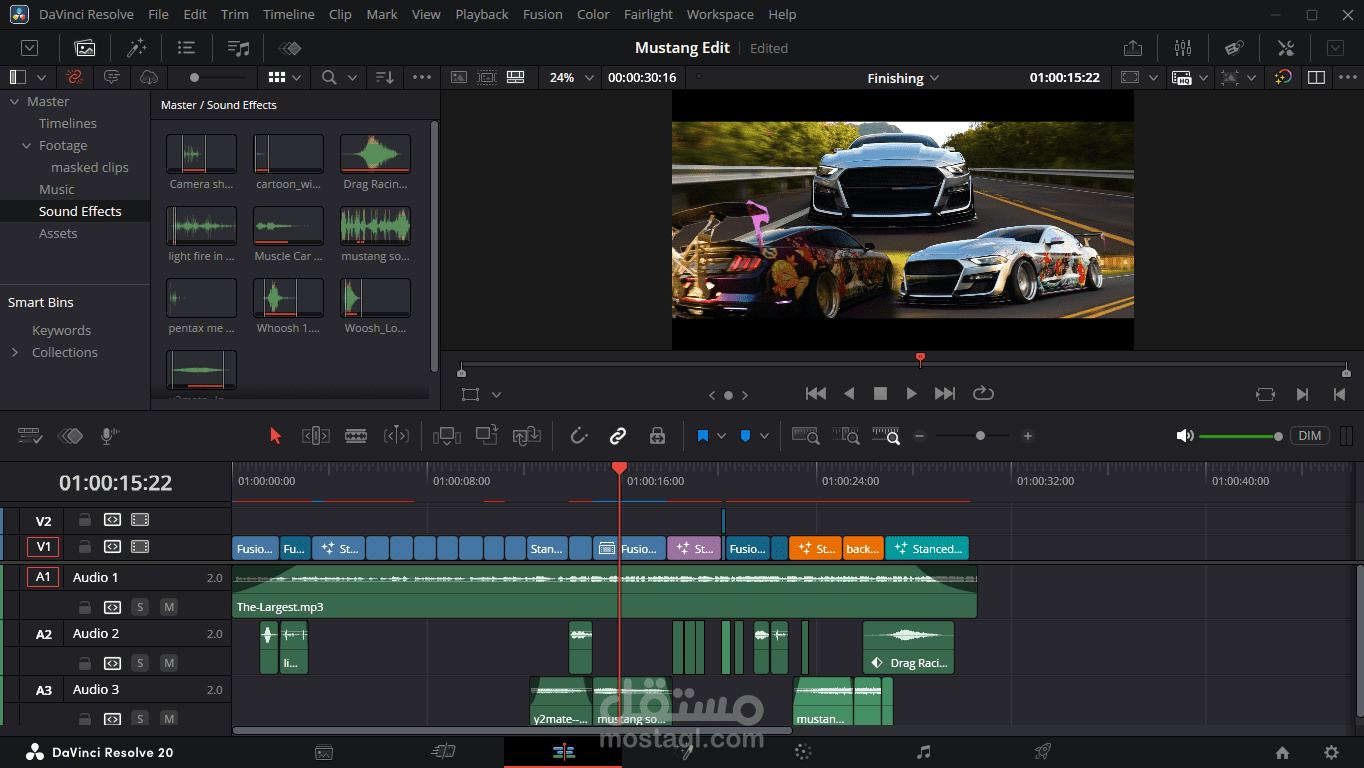Solo the Audio 2 track
1364x768 pixels.
(x=140, y=663)
